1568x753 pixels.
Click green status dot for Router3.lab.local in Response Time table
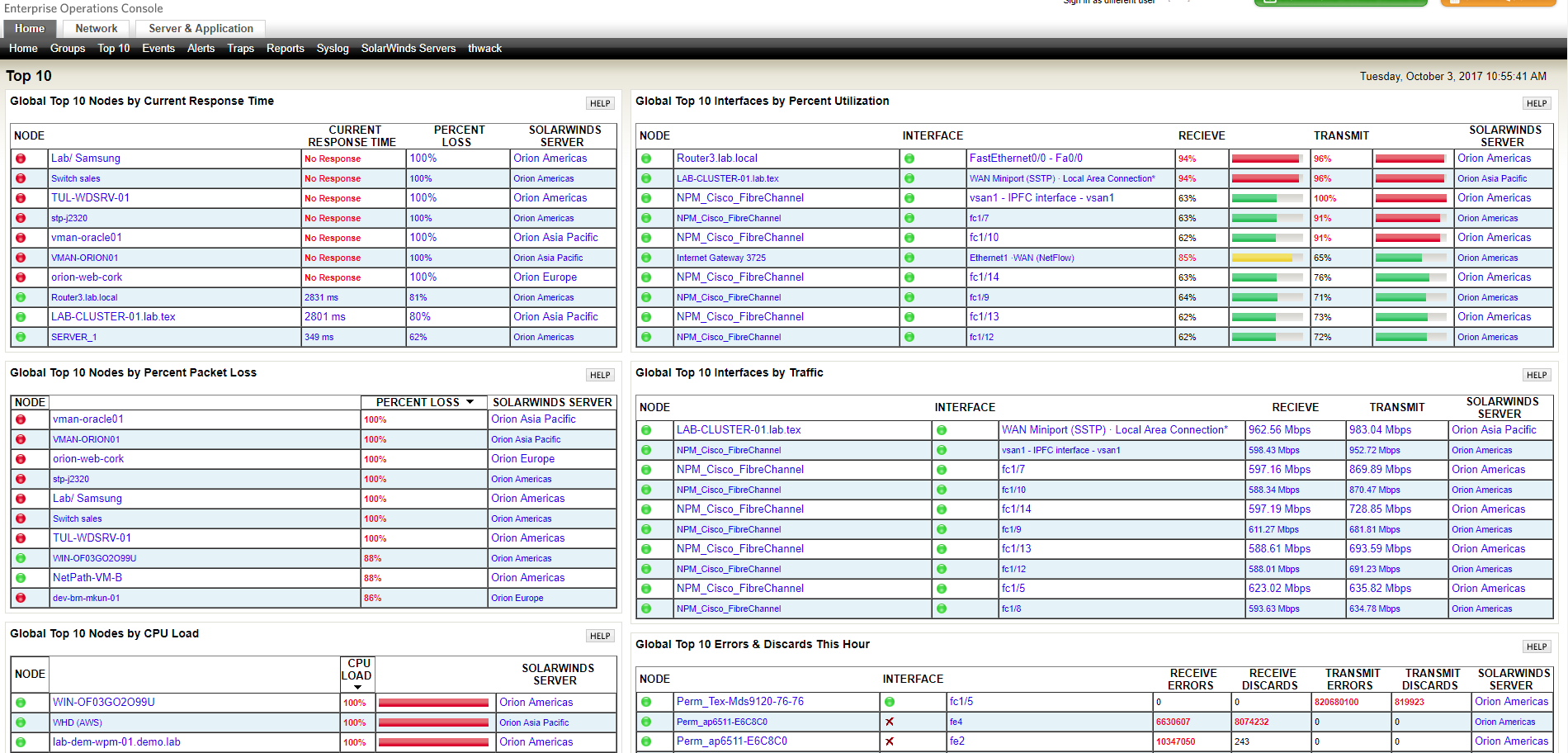coord(21,297)
